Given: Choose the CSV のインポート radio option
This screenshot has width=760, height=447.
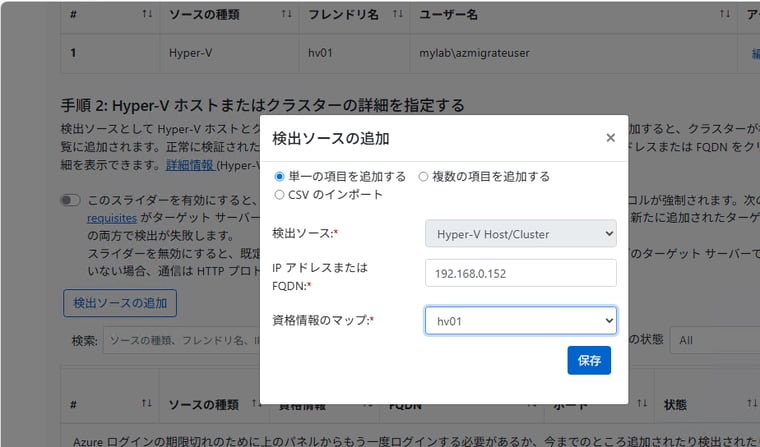Looking at the screenshot, I should [x=279, y=195].
